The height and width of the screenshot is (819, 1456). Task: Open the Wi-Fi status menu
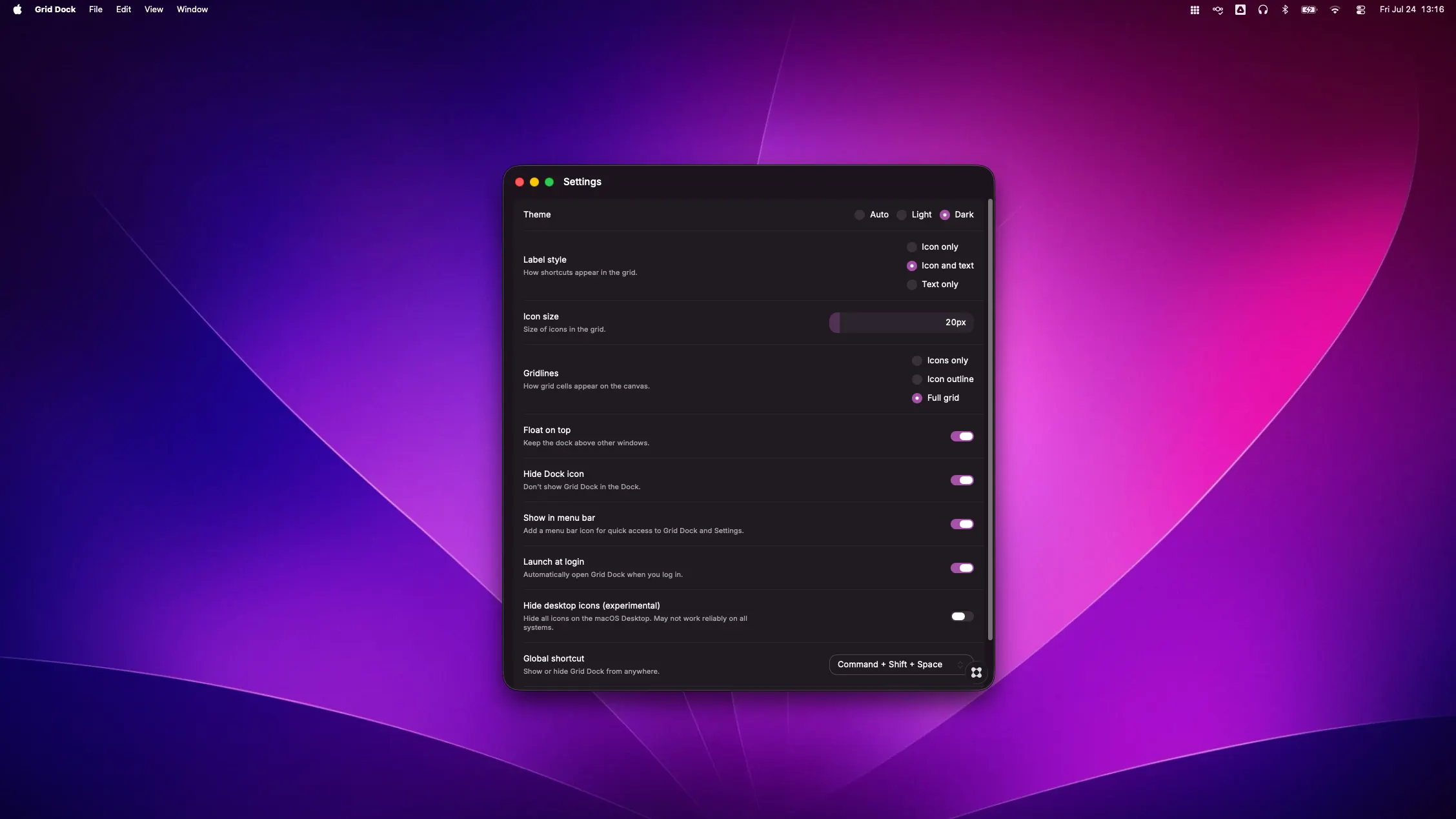1335,10
